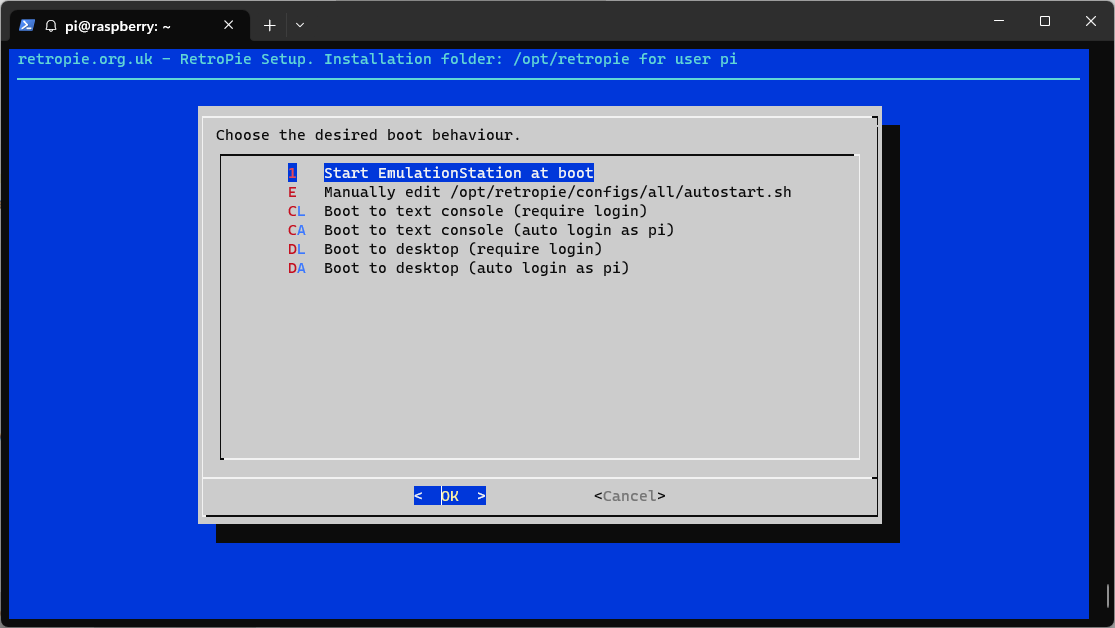
Task: Click the Cancel button
Action: (630, 496)
